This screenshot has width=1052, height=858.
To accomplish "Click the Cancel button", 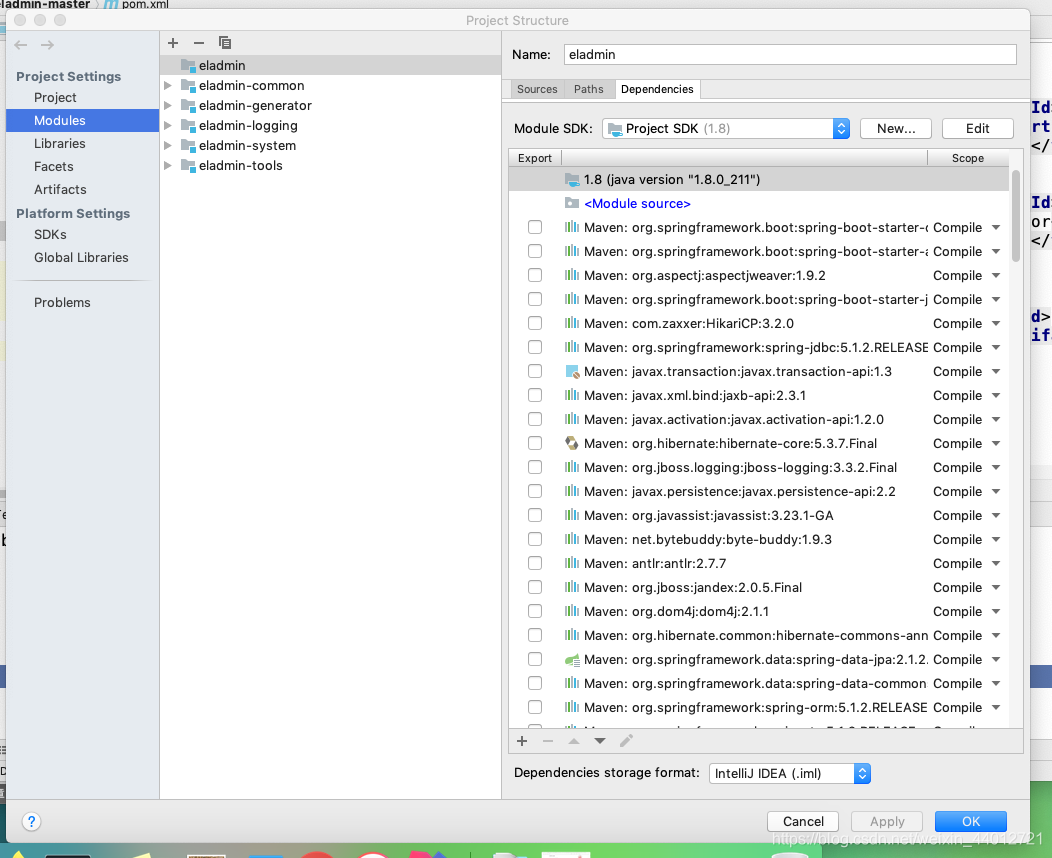I will click(x=803, y=821).
